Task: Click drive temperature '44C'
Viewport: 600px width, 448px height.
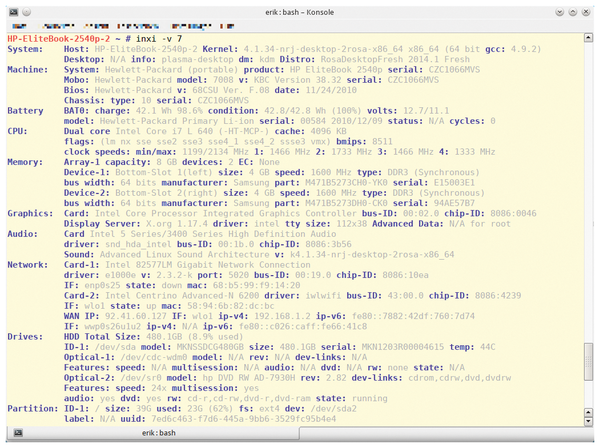Action: coord(488,347)
